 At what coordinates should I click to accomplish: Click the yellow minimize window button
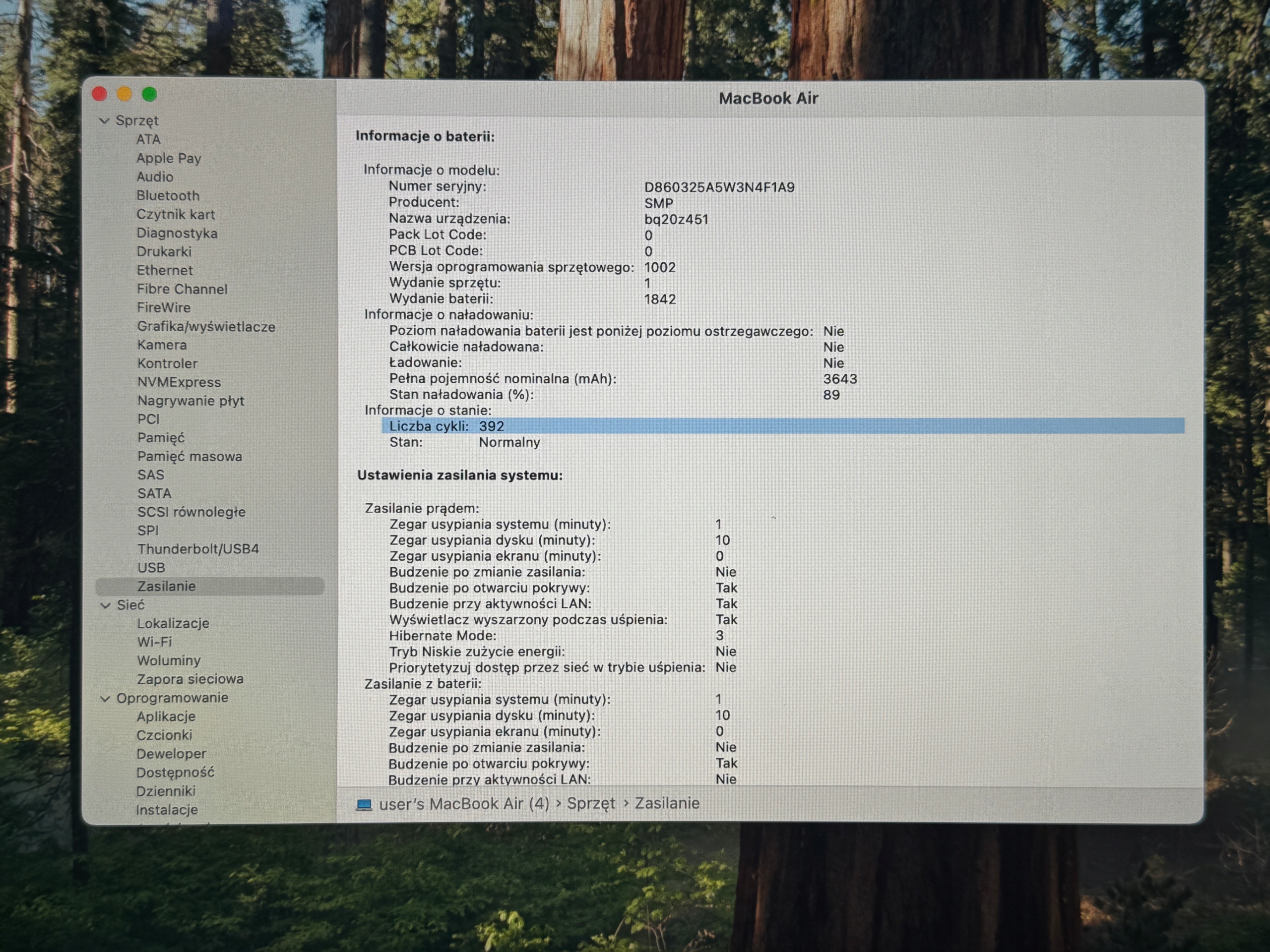click(125, 94)
